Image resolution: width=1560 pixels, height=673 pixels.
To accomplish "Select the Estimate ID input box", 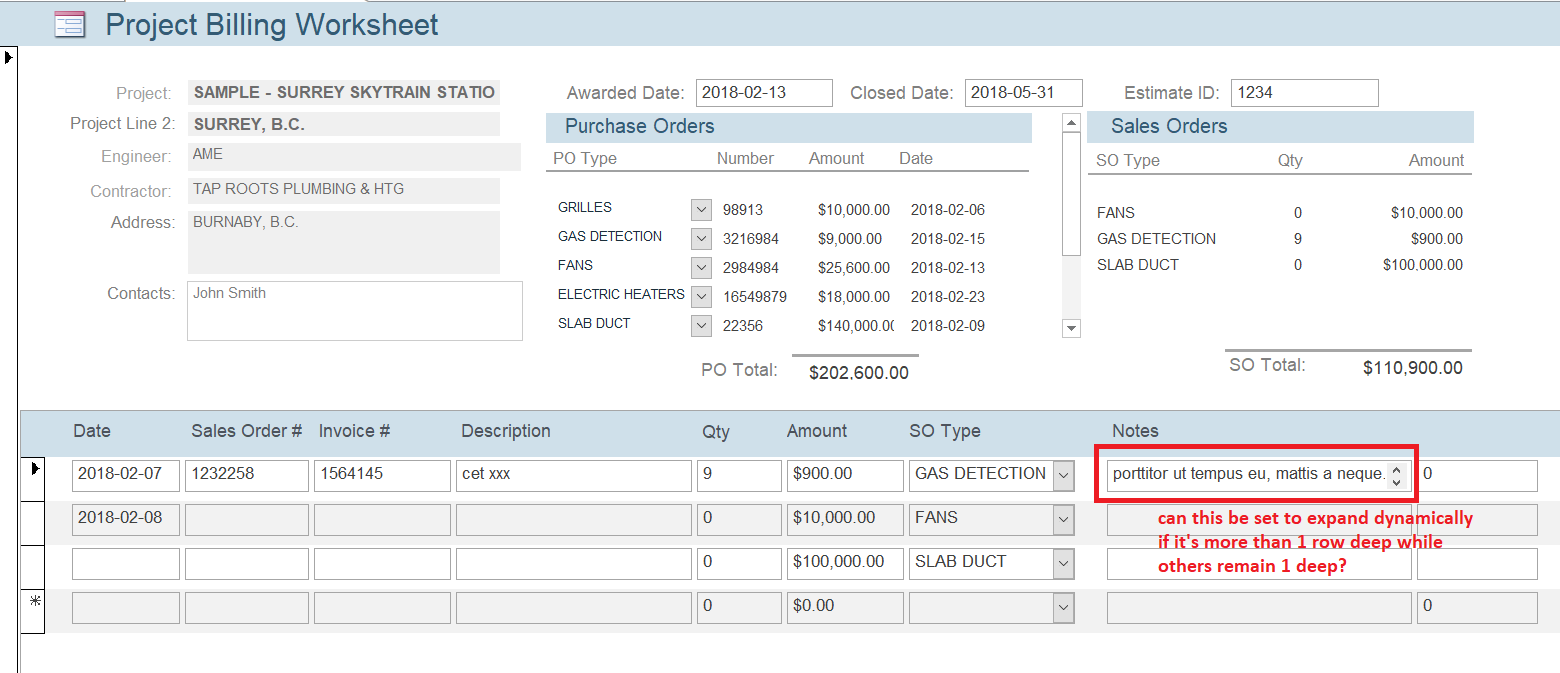I will [x=1304, y=93].
